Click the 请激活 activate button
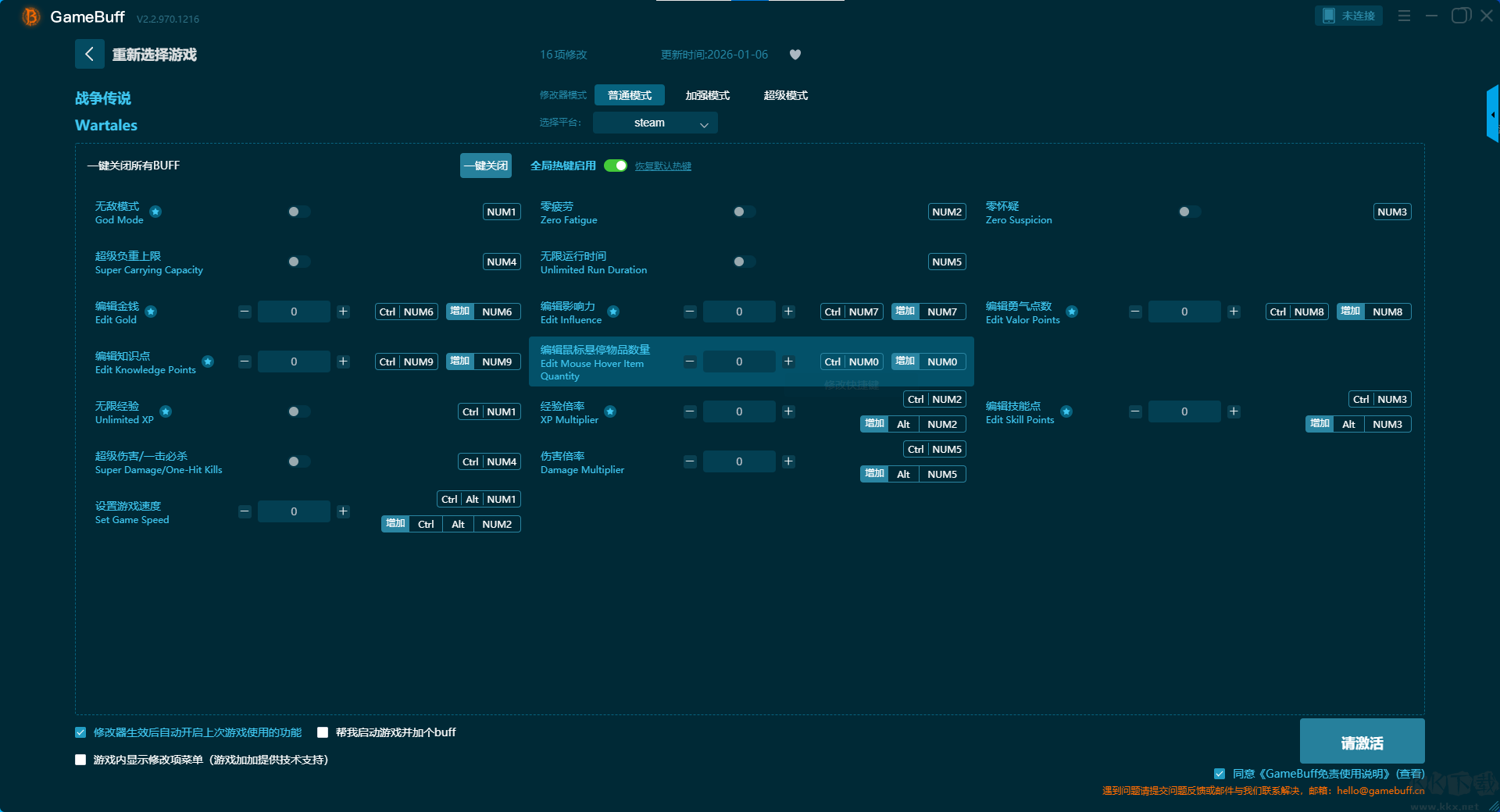 (x=1362, y=742)
